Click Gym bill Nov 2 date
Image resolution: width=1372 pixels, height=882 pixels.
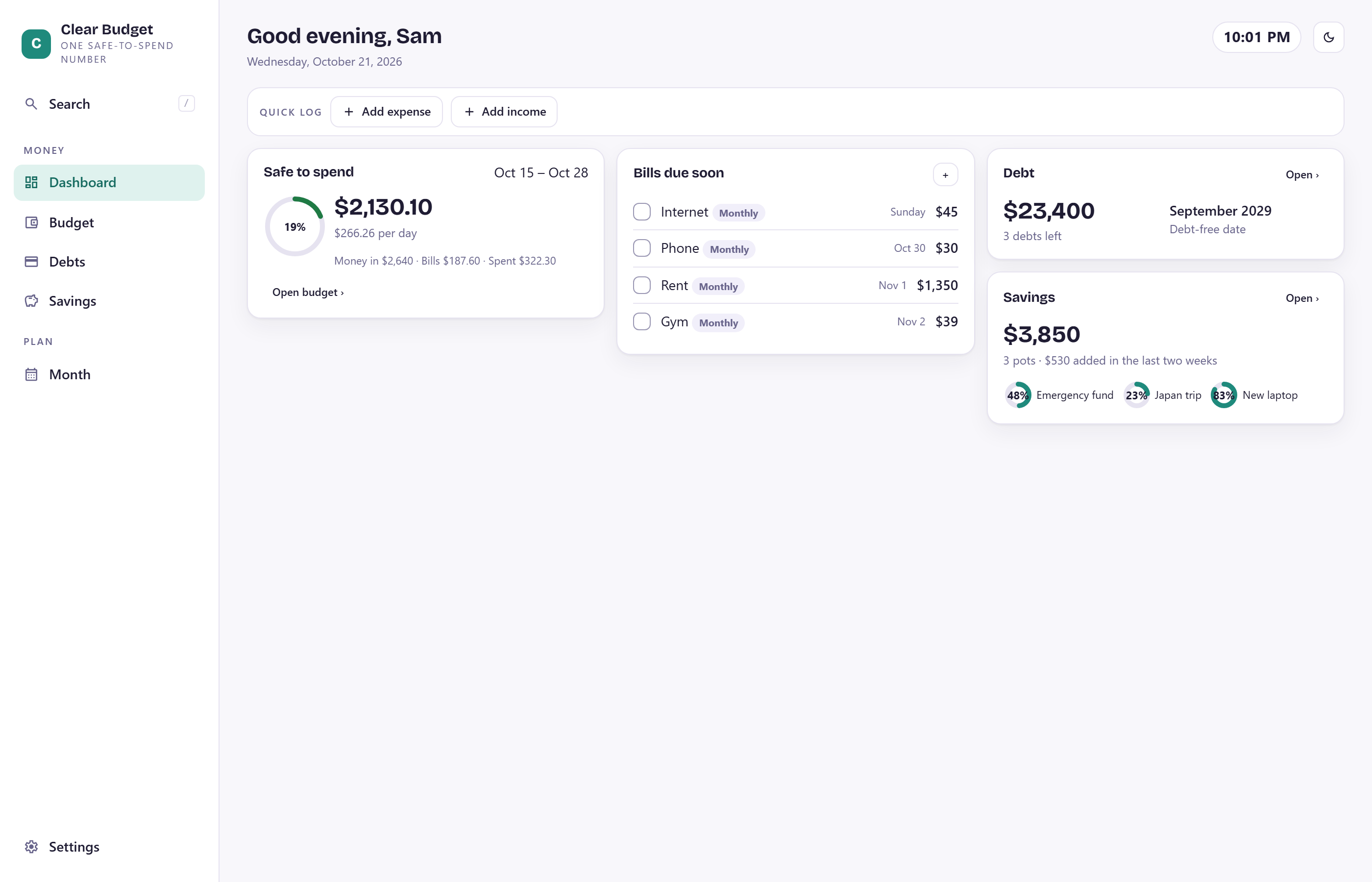910,322
